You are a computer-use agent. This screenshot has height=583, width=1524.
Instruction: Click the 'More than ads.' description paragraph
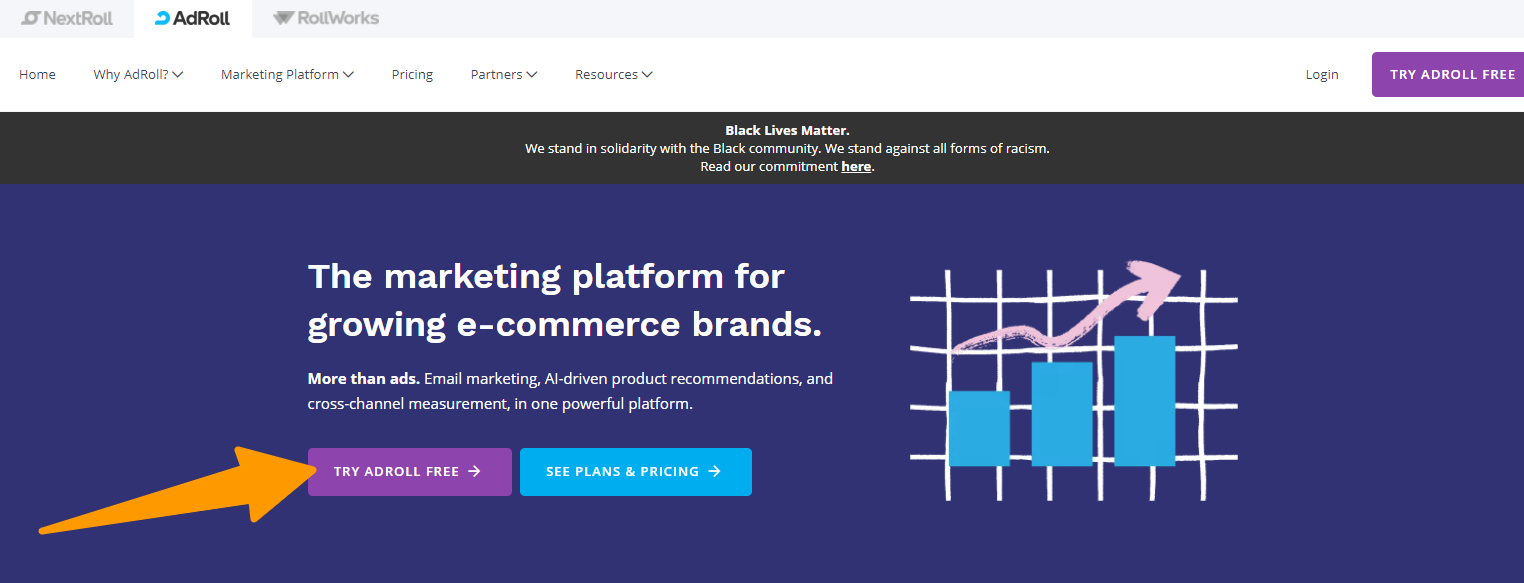point(570,392)
